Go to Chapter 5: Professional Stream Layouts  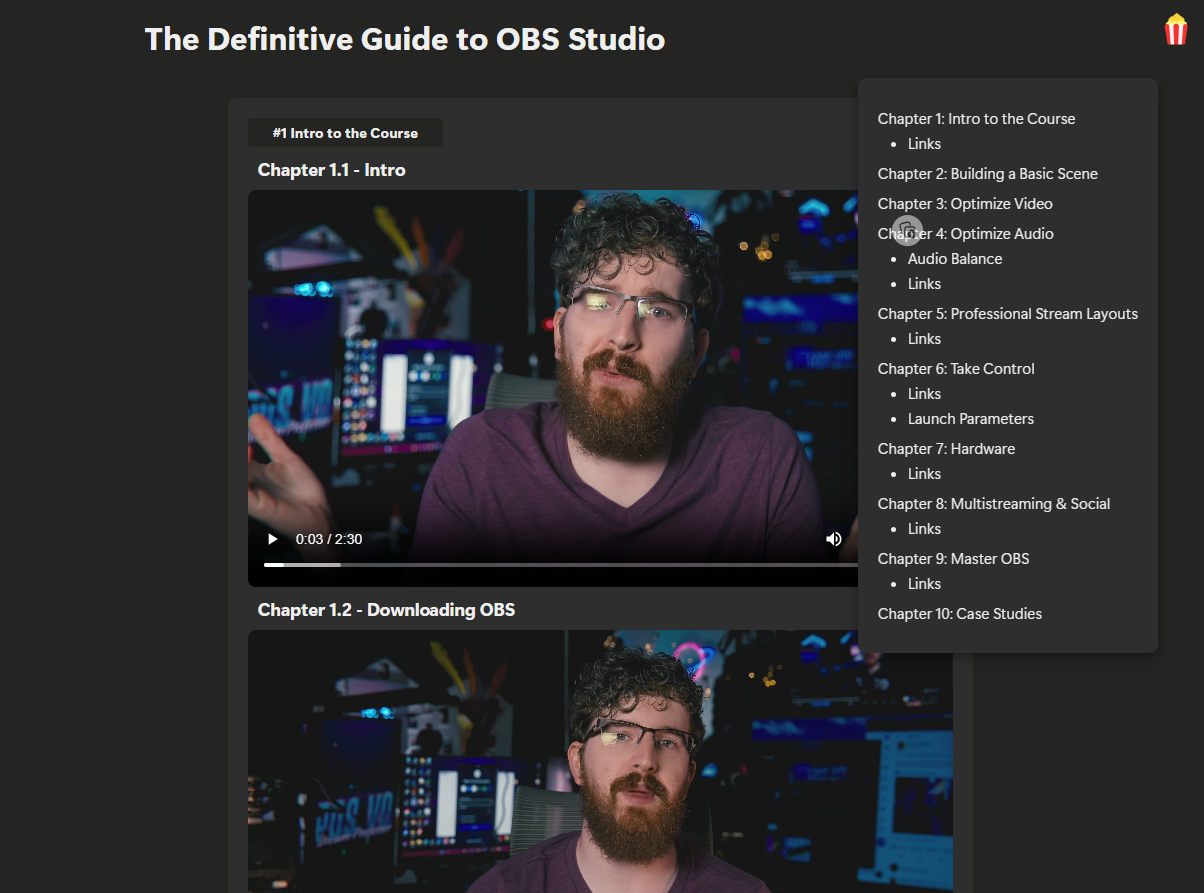pos(1008,314)
